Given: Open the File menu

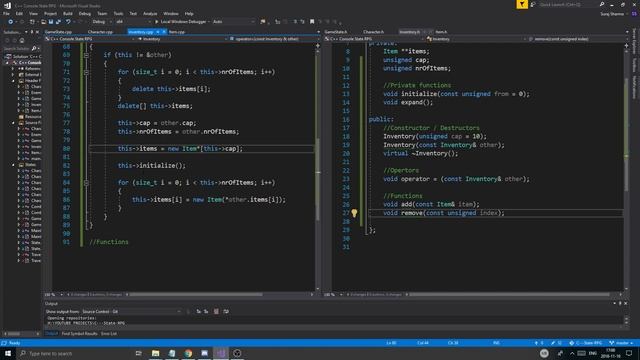Looking at the screenshot, I should (6, 13).
